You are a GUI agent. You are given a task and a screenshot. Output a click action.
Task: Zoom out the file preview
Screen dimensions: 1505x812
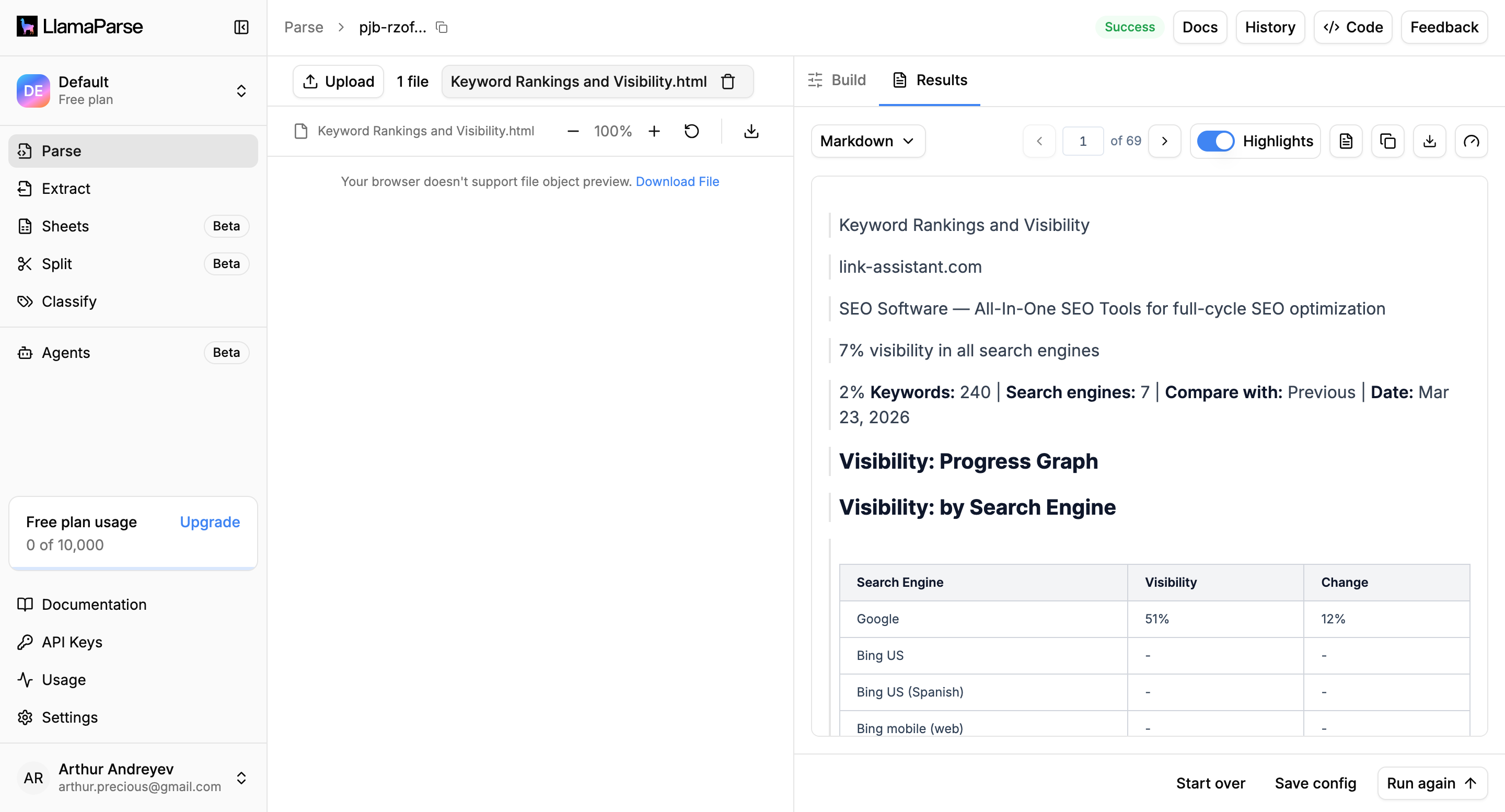(x=573, y=131)
